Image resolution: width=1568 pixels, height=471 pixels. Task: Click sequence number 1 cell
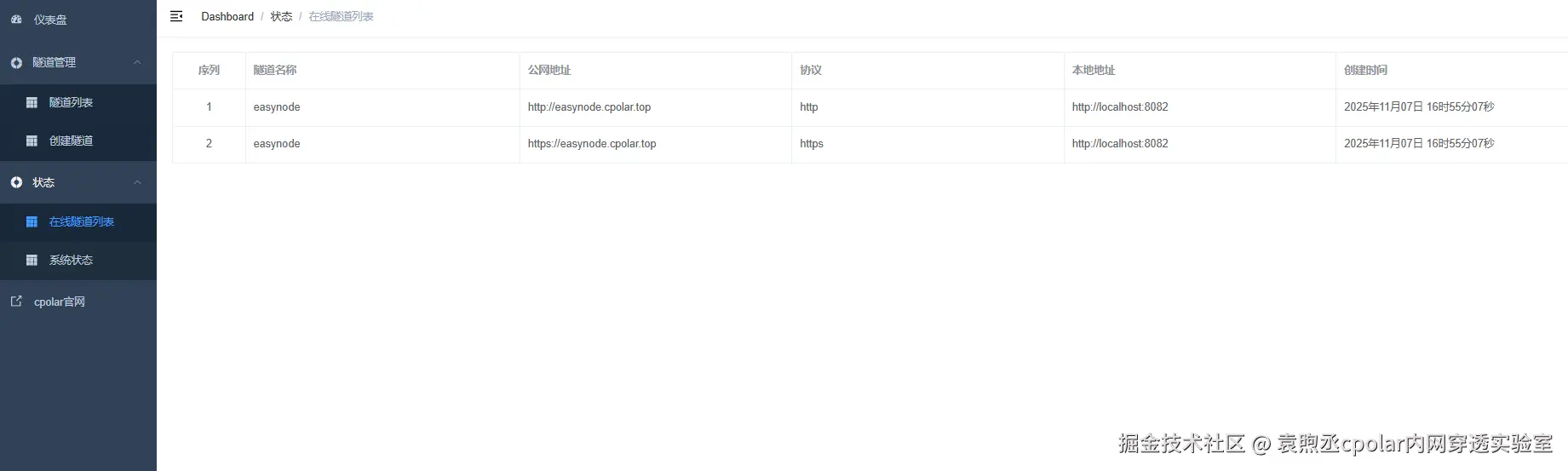coord(209,107)
